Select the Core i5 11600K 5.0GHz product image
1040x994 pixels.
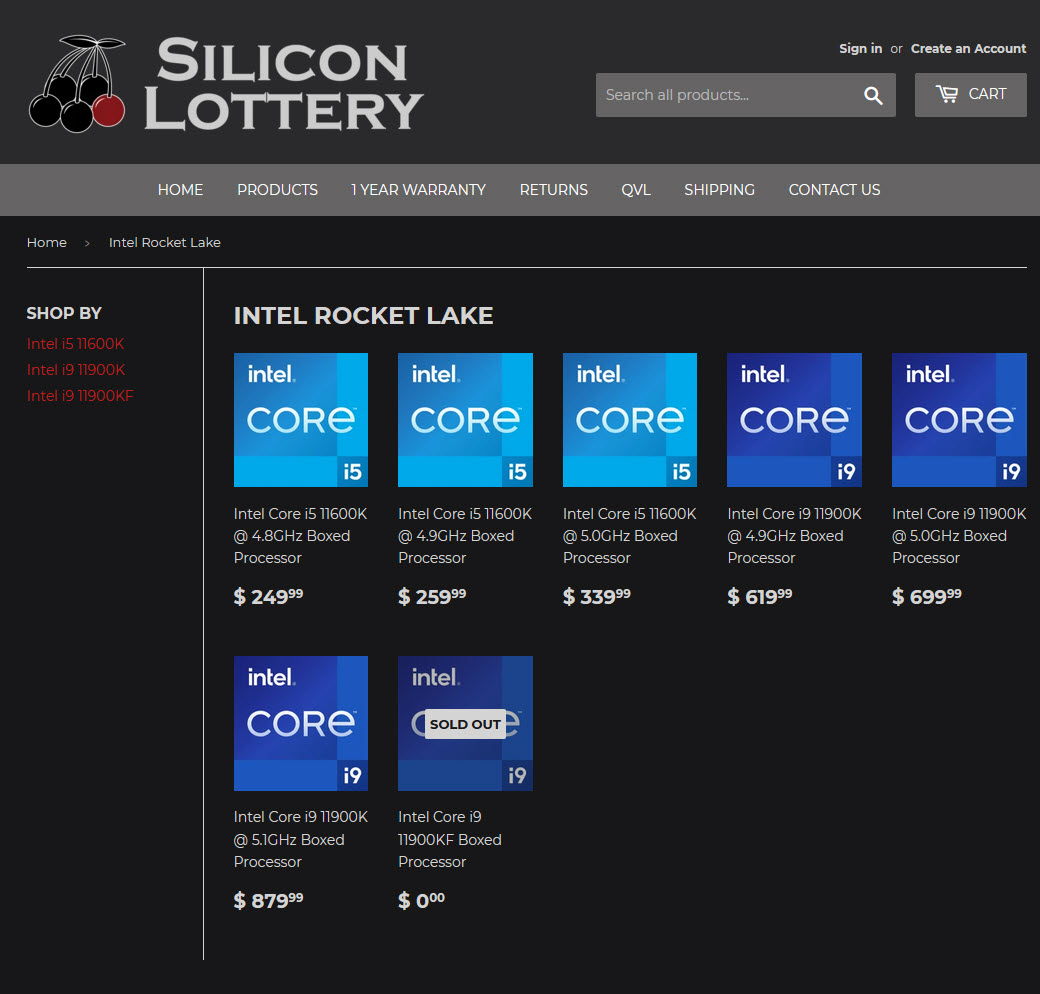tap(629, 419)
